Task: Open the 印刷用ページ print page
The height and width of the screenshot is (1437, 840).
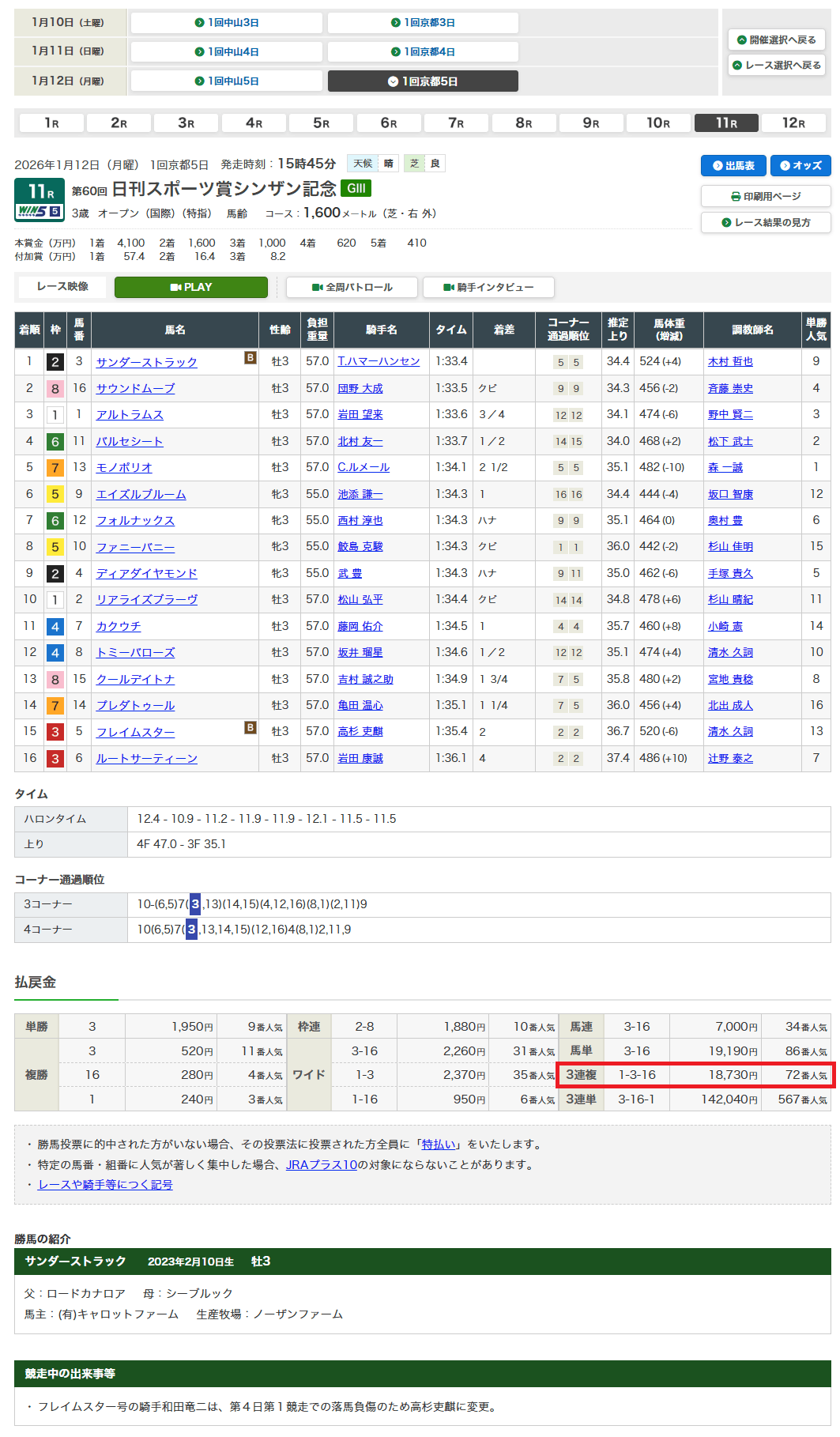Action: (x=765, y=196)
